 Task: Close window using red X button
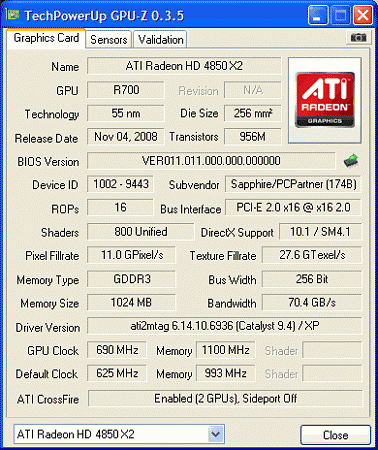point(363,15)
